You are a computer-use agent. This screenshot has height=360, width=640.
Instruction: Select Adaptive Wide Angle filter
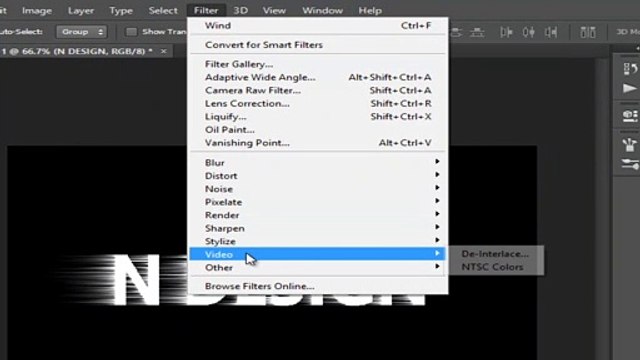point(318,78)
